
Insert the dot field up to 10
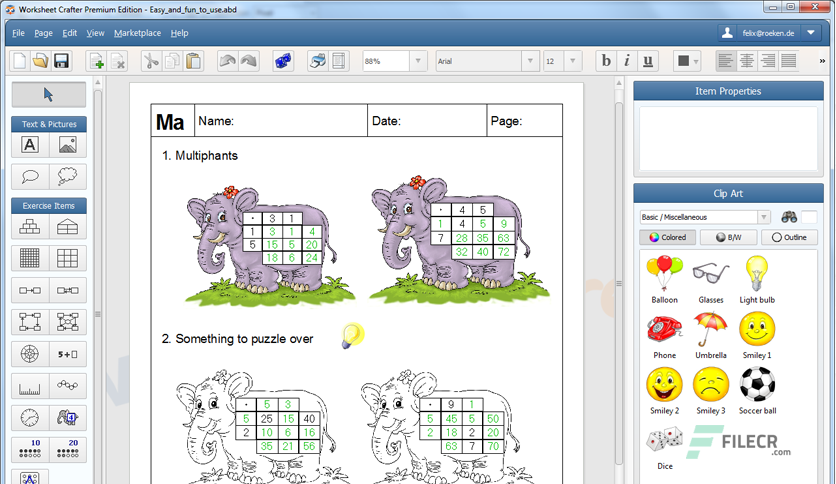coord(30,449)
